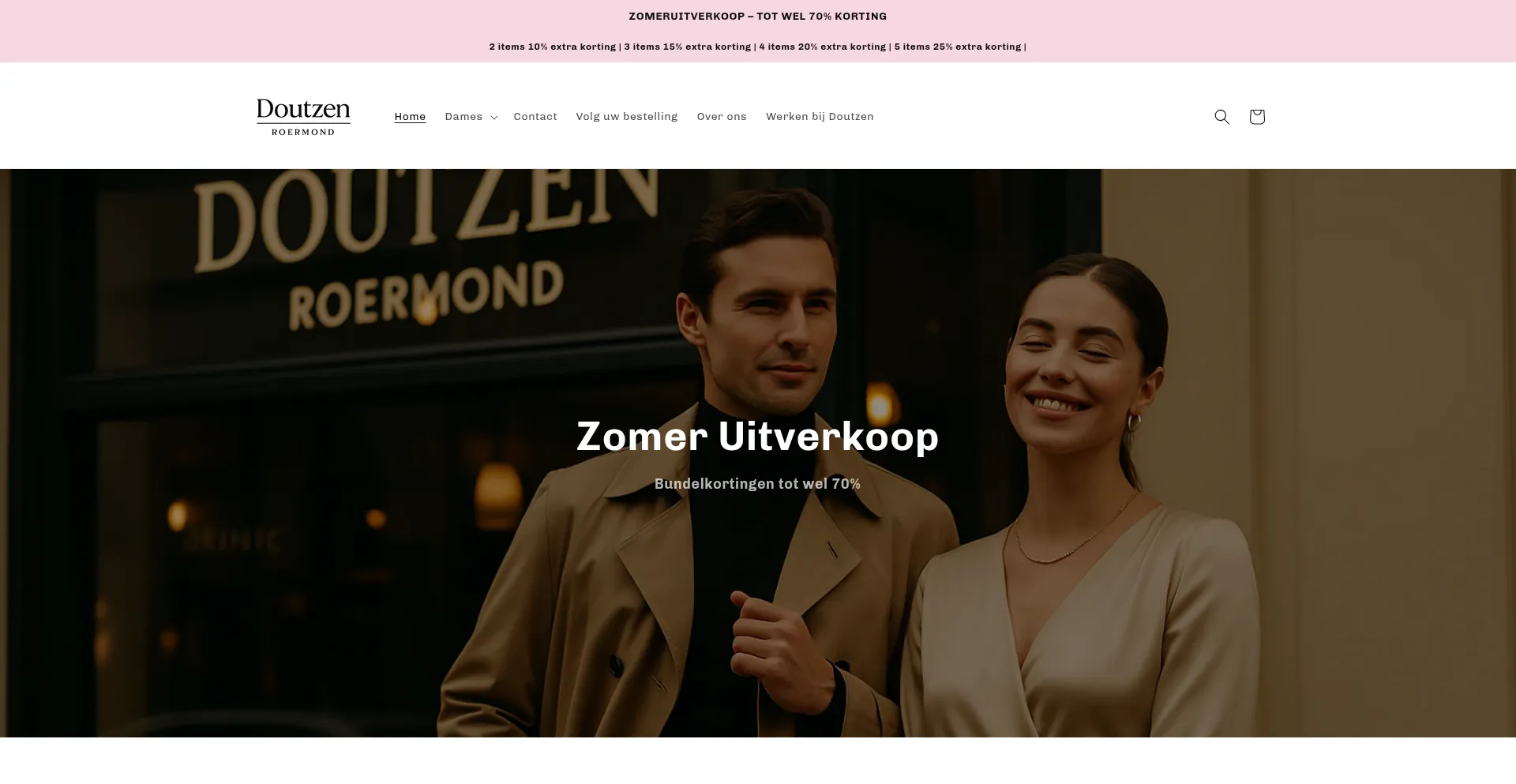Screen dimensions: 1516x784
Task: Open Werken bij Doutzen page
Action: (820, 117)
